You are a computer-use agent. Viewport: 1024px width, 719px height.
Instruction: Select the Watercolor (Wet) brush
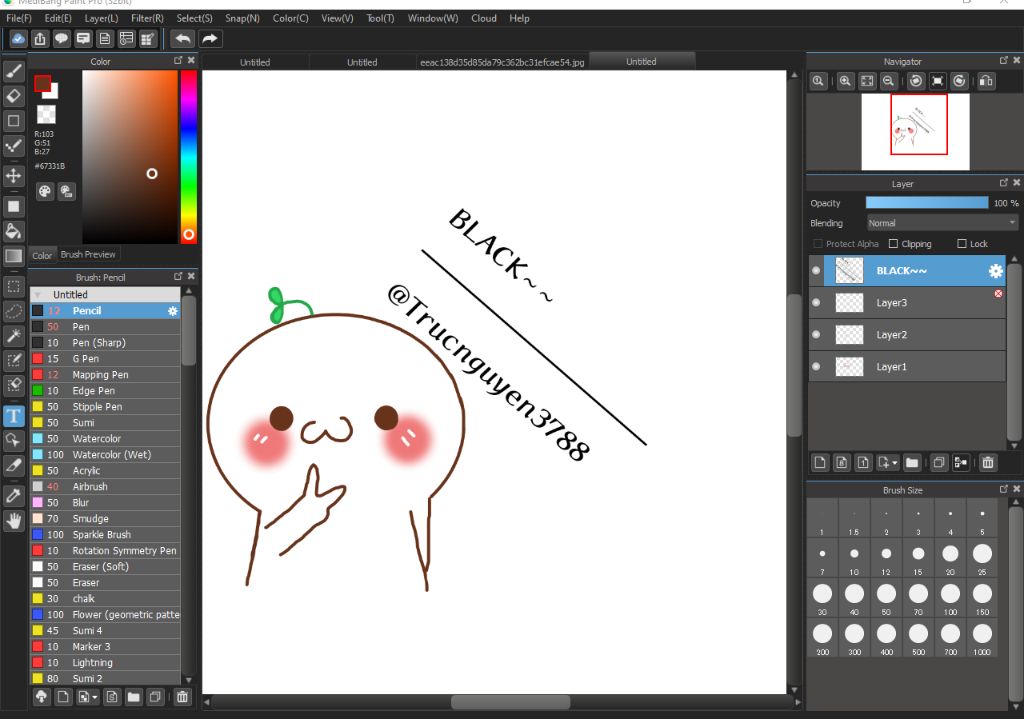(x=106, y=455)
